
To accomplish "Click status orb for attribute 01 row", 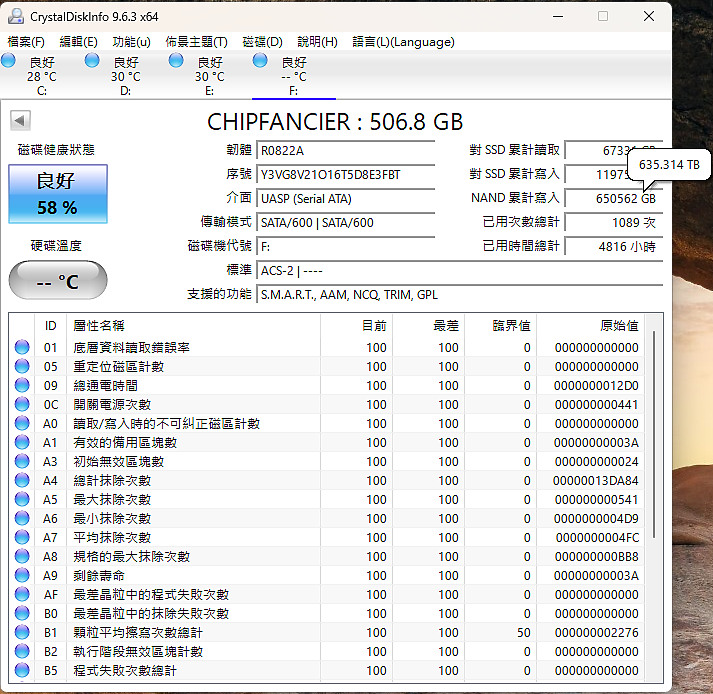I will (x=22, y=347).
